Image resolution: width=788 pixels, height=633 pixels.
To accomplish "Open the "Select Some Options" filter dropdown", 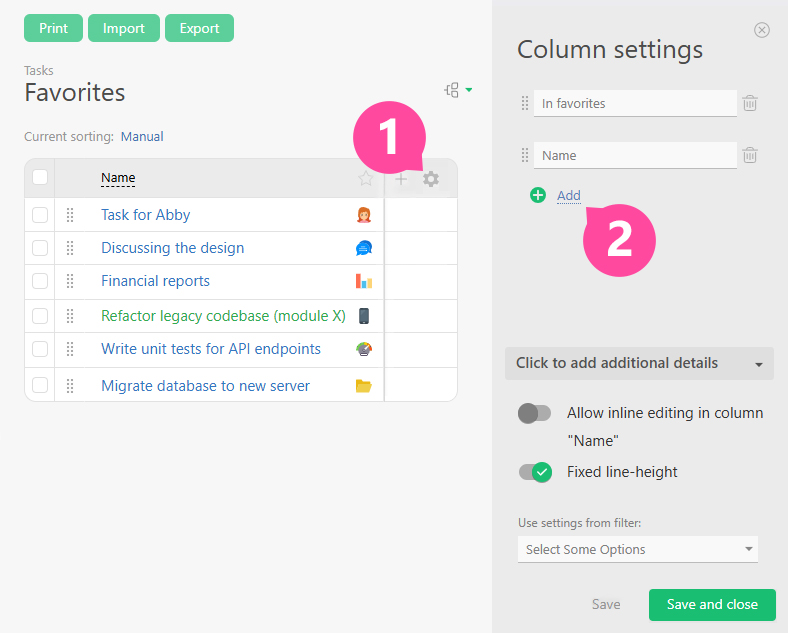I will click(x=637, y=549).
